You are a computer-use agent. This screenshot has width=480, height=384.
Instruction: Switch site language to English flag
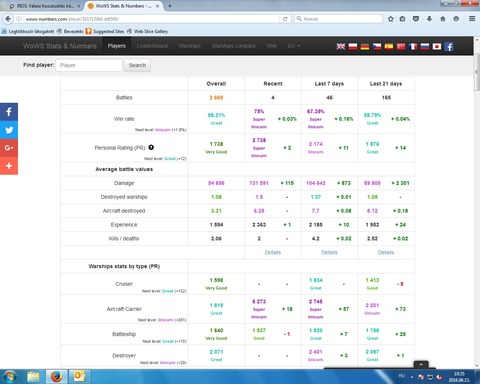point(341,46)
